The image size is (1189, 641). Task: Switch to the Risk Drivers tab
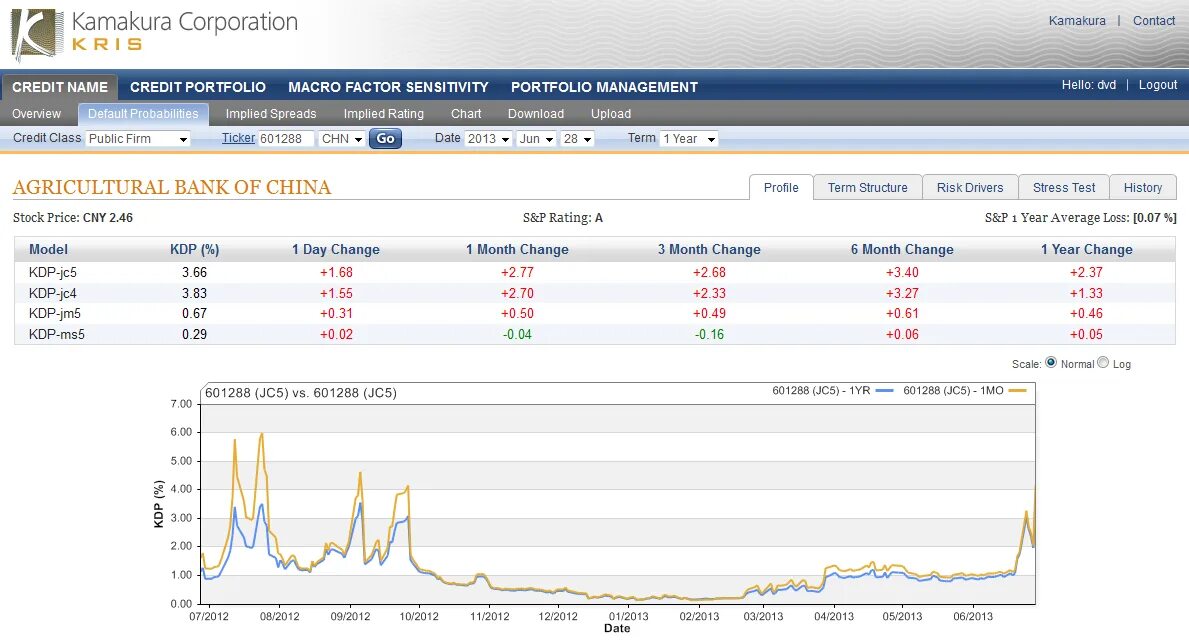point(970,187)
